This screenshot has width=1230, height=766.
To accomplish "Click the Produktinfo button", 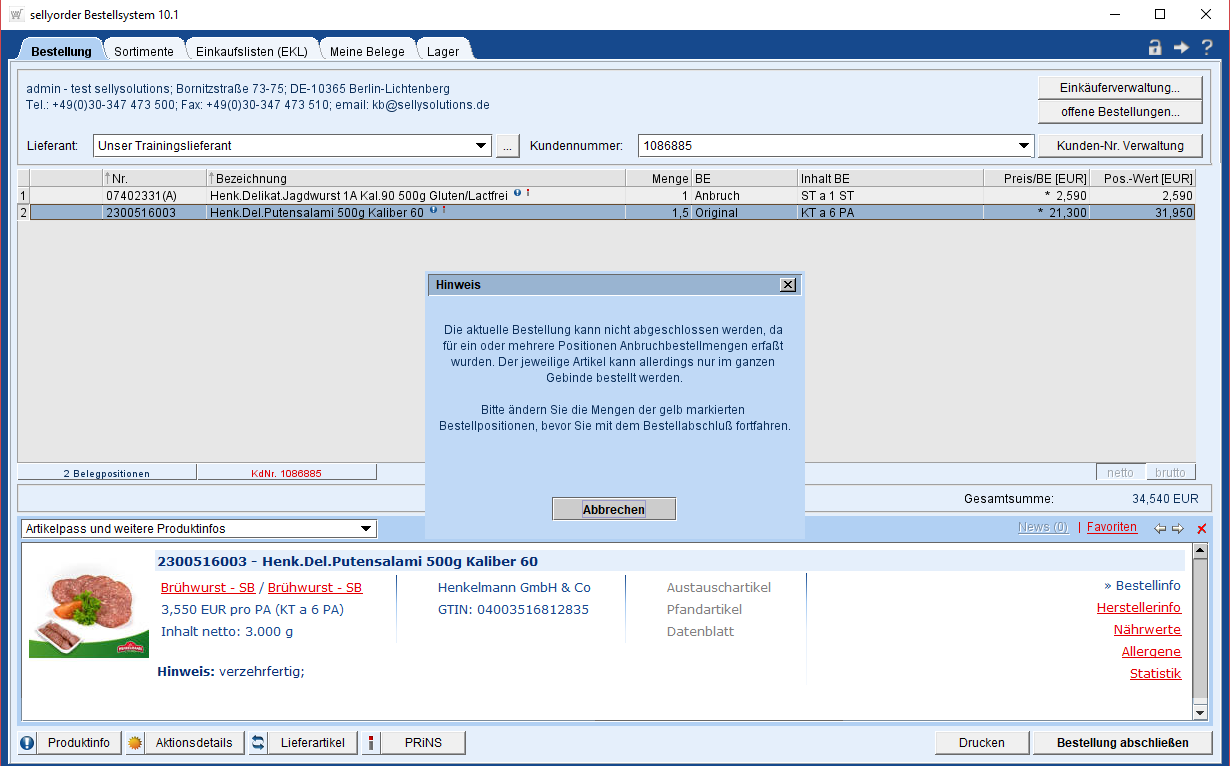I will [79, 743].
